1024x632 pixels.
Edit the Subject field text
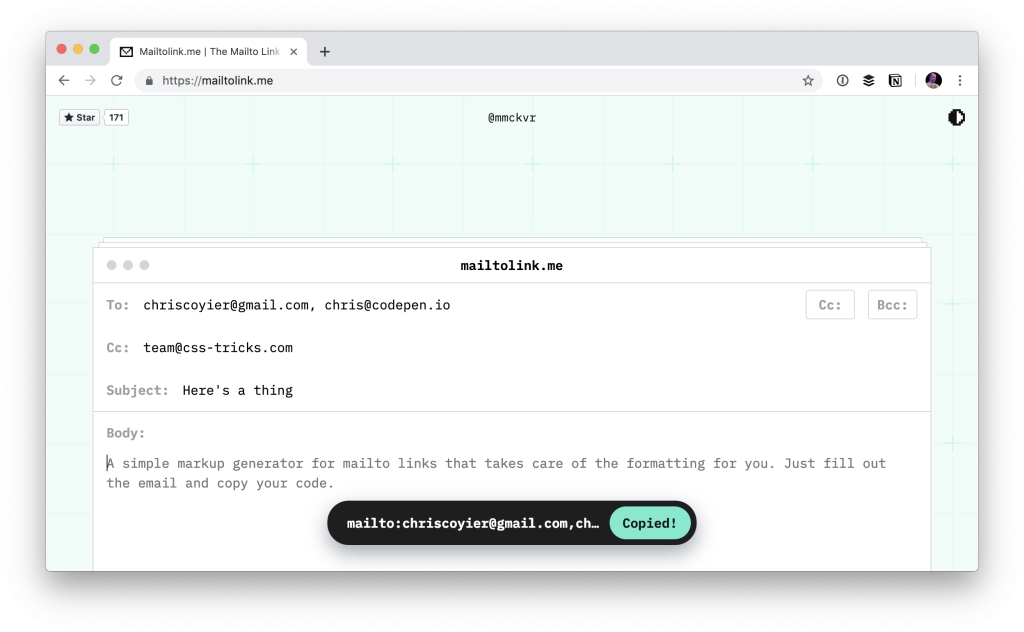pos(238,390)
